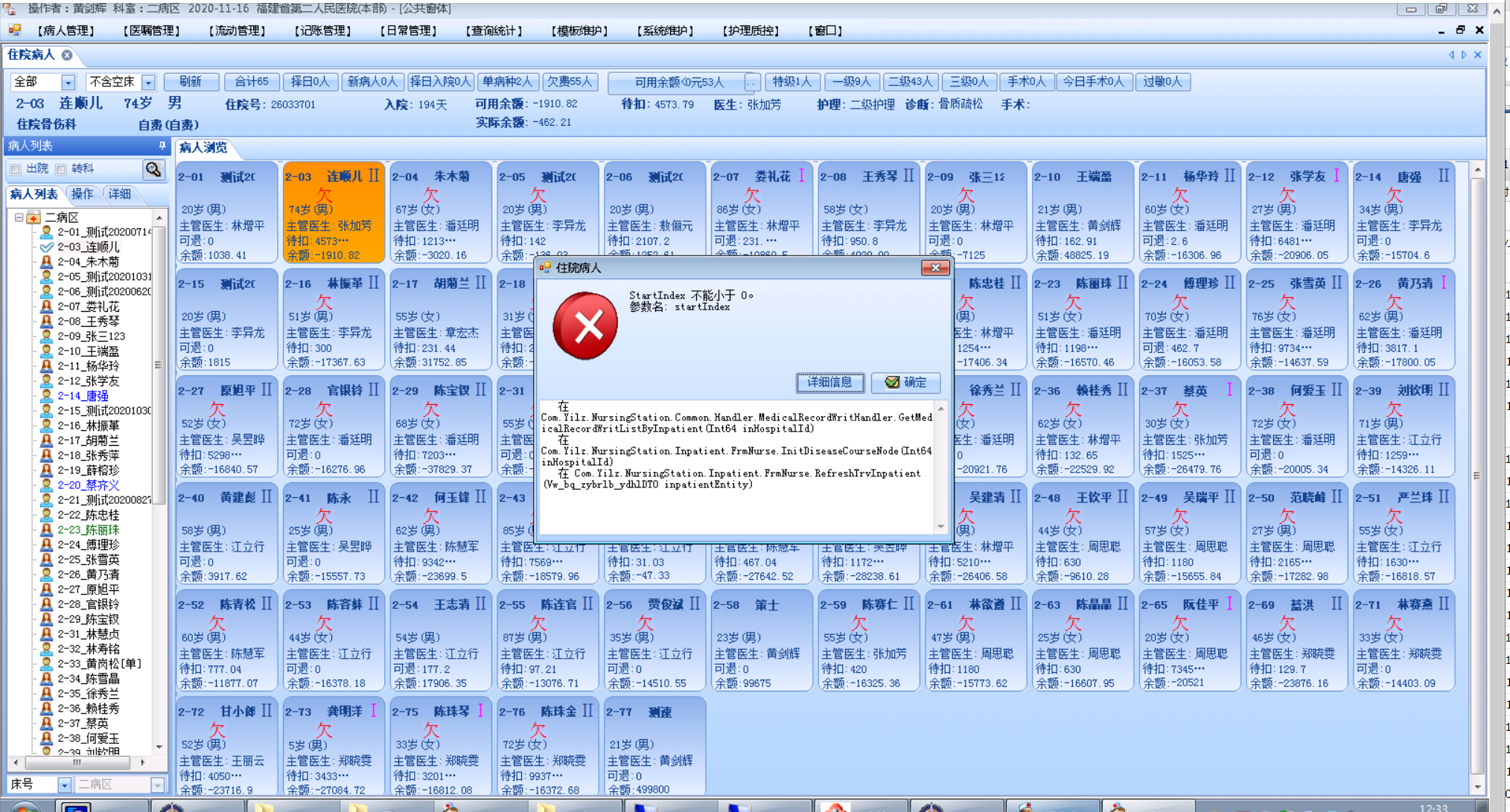Click the patient icon beside 2-04_朱木菊
The width and height of the screenshot is (1510, 812).
pos(46,262)
